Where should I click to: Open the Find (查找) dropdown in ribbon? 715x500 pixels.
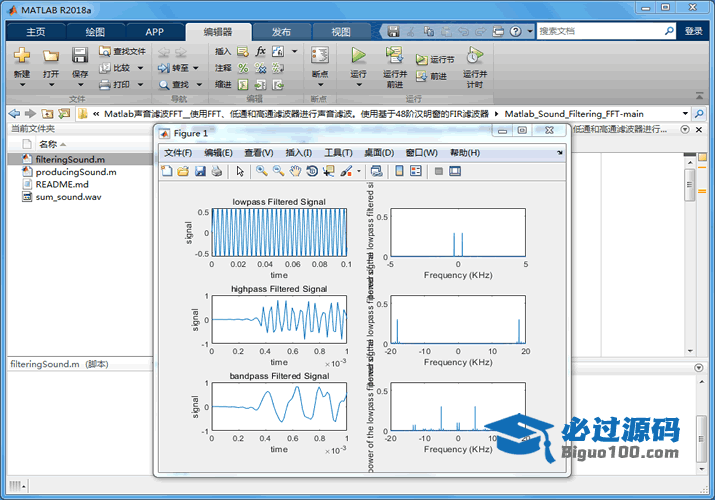199,84
